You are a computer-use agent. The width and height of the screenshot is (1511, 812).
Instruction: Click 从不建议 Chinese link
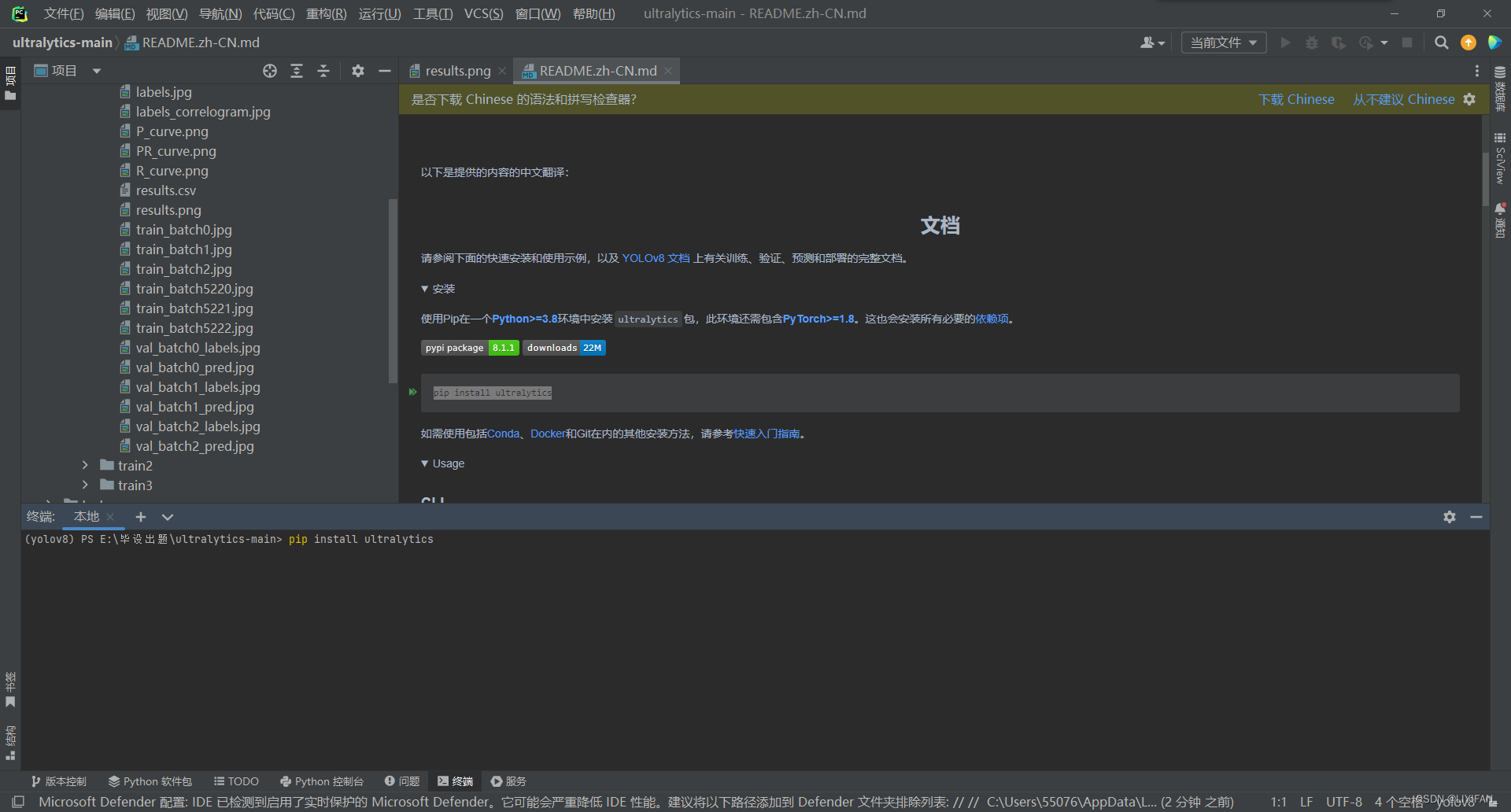(1403, 99)
